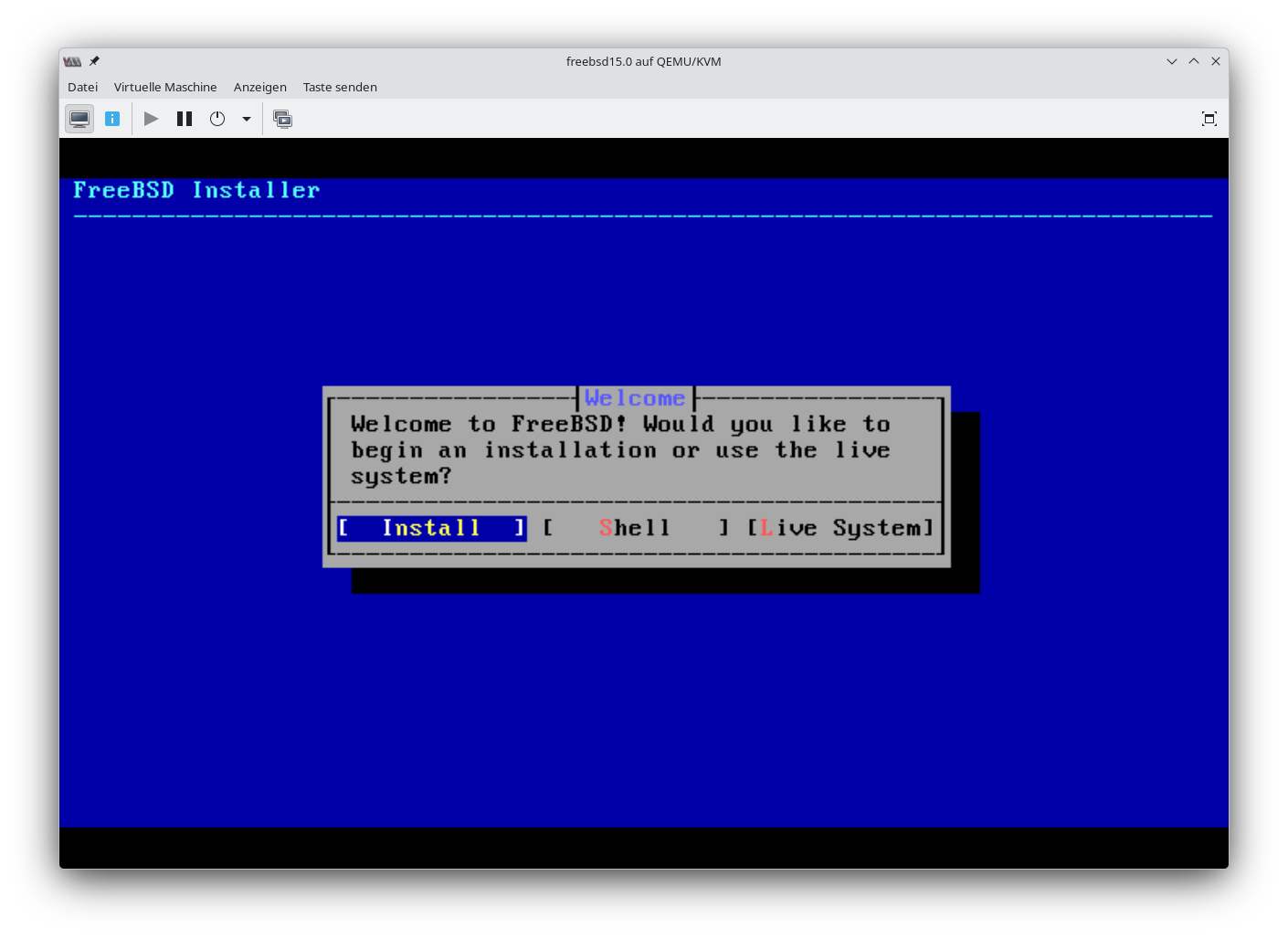Switch to fullscreen view
This screenshot has width=1288, height=939.
click(x=1209, y=119)
